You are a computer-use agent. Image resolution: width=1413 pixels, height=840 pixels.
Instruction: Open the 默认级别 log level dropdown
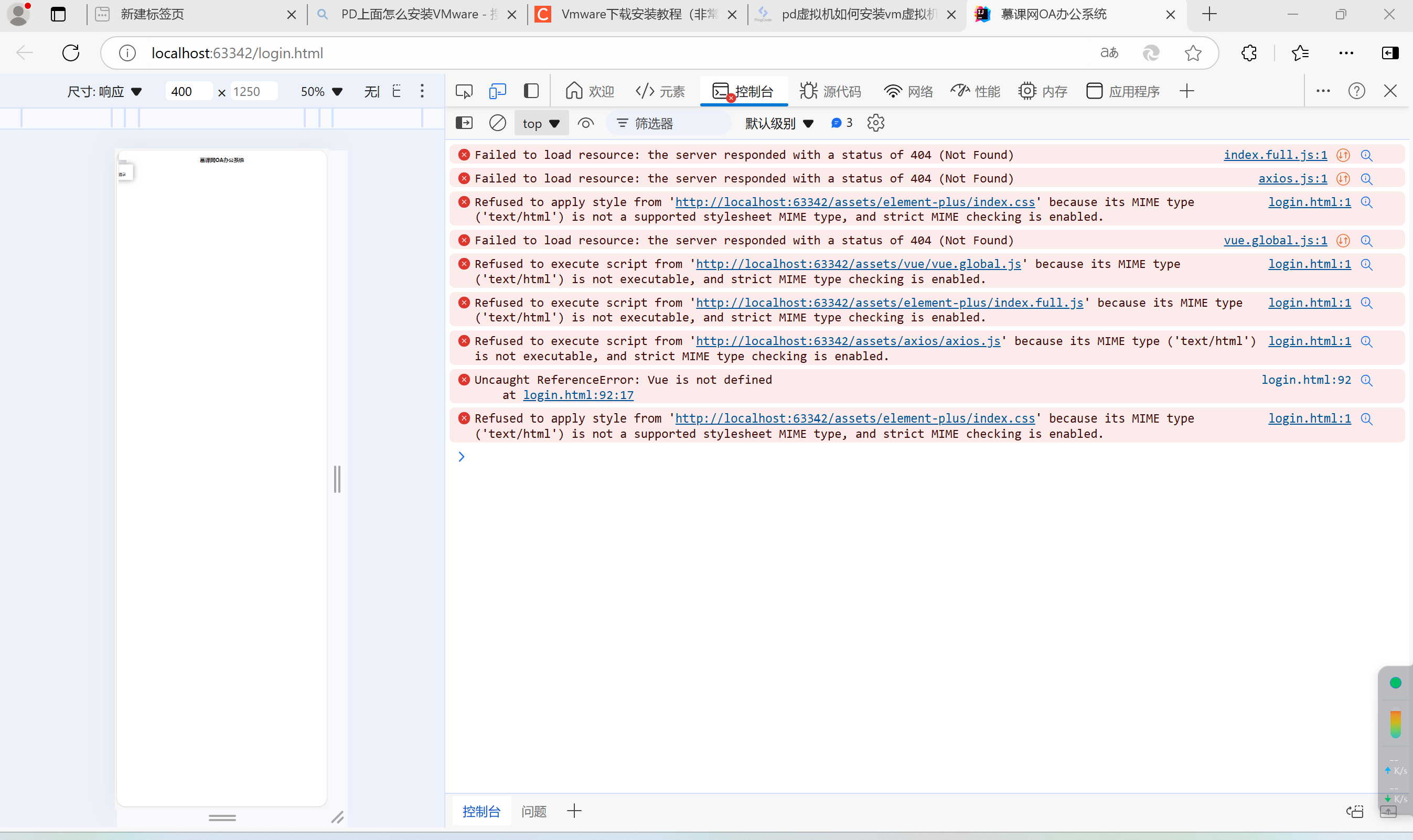pos(779,123)
